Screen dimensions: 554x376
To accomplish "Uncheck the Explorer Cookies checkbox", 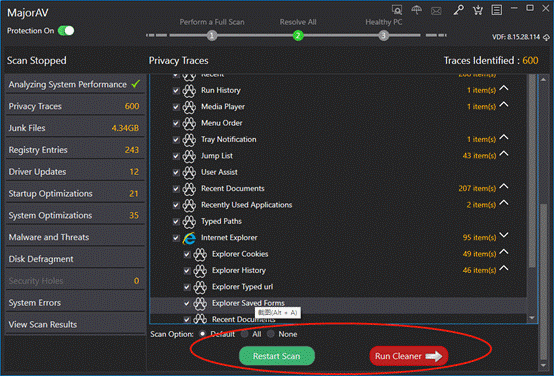I will coord(187,254).
